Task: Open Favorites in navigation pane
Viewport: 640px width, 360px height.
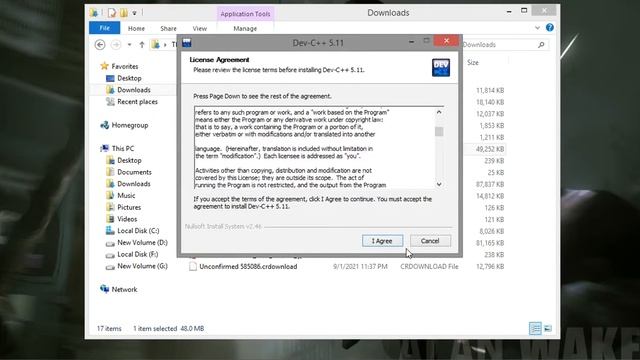Action: [125, 66]
